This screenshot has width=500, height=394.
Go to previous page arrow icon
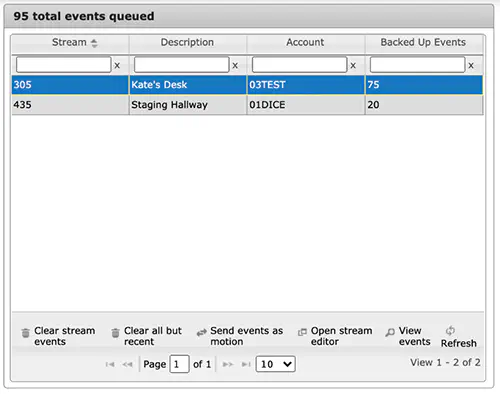coord(127,364)
